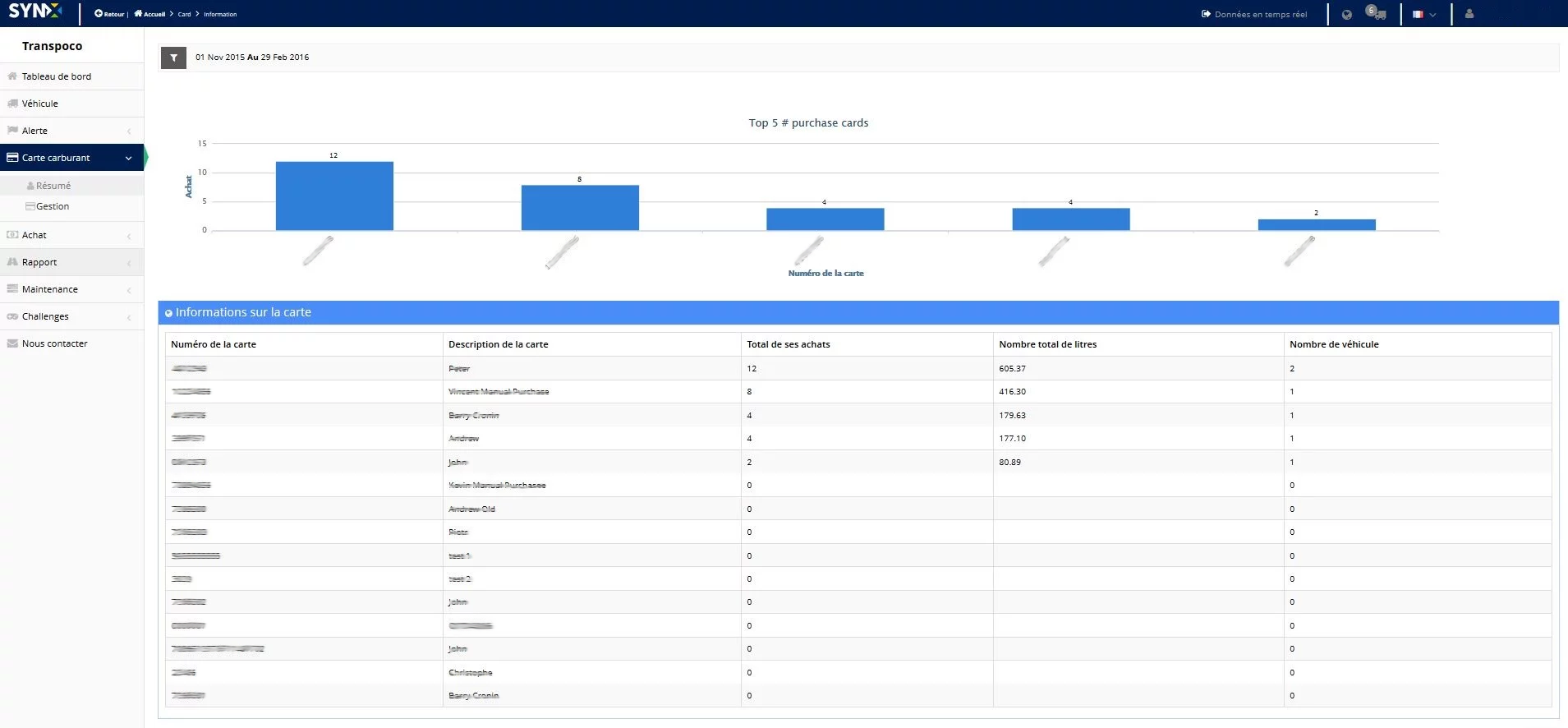Click the 80.89 litres value
This screenshot has height=728, width=1568.
coord(1009,462)
